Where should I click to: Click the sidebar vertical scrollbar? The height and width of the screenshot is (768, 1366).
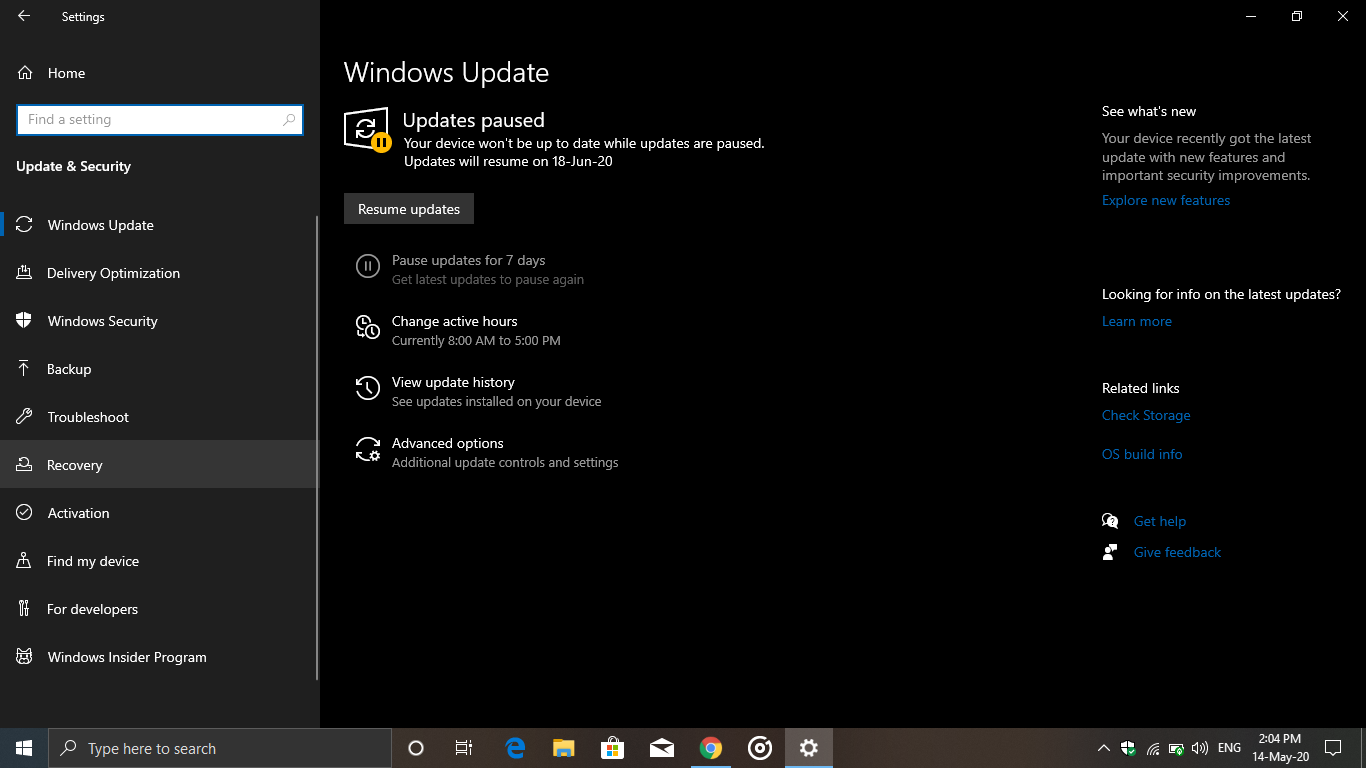click(x=317, y=448)
